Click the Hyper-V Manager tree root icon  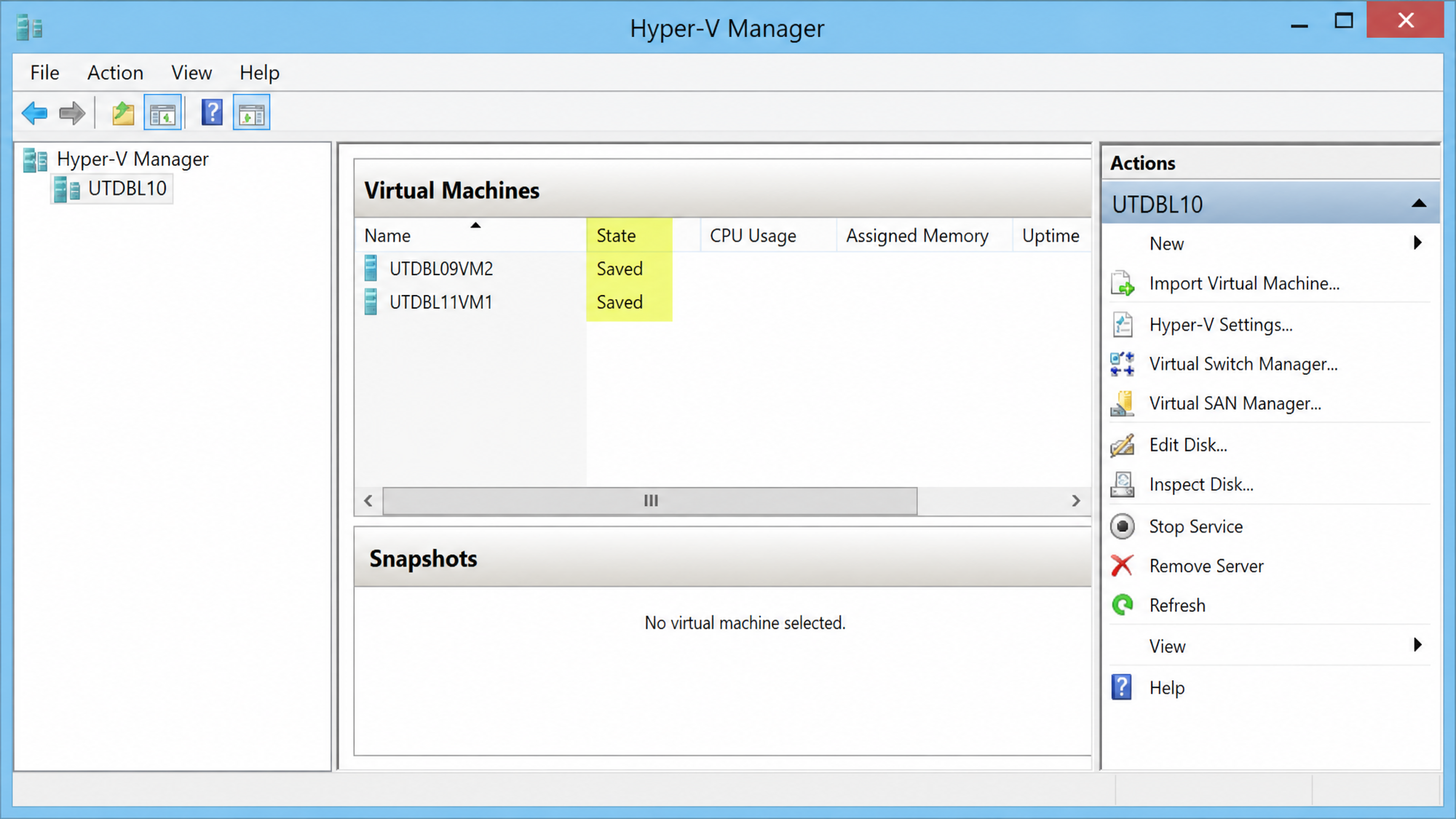[x=35, y=159]
